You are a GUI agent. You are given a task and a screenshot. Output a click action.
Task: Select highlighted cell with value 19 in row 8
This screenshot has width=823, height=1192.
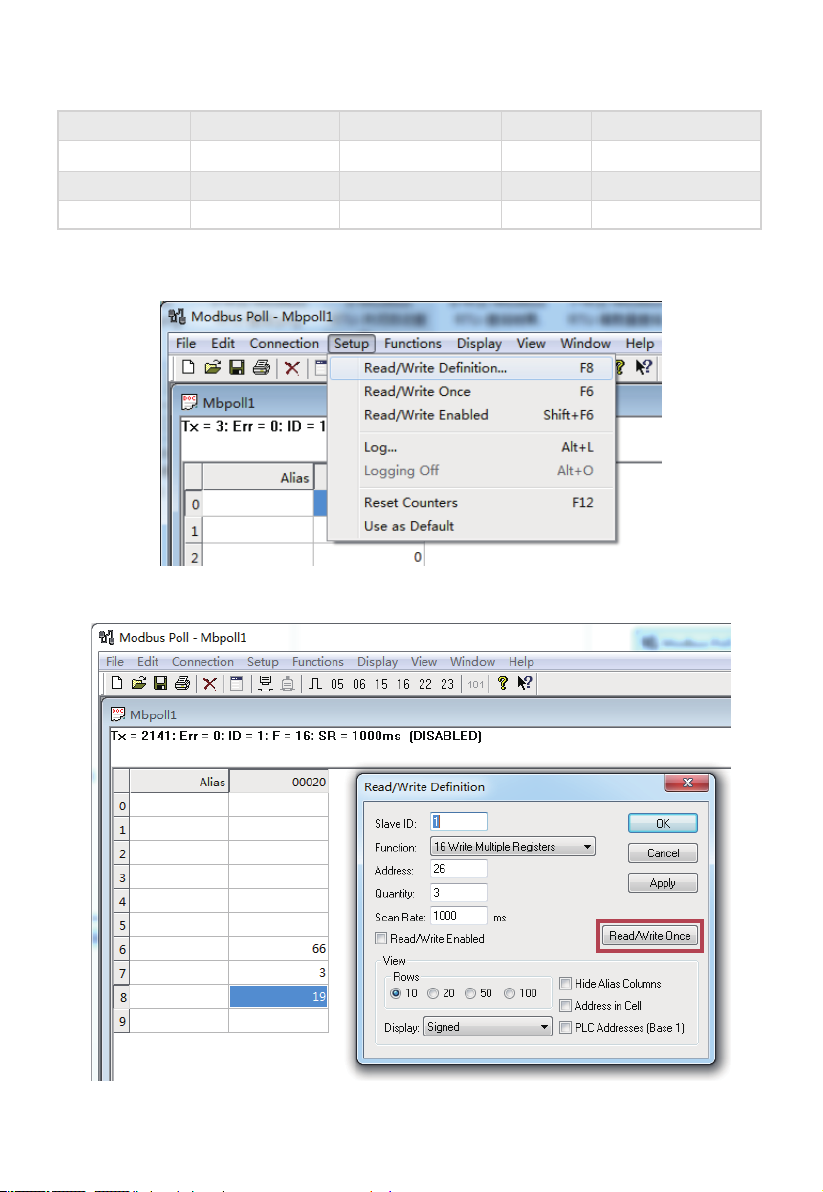[x=279, y=997]
